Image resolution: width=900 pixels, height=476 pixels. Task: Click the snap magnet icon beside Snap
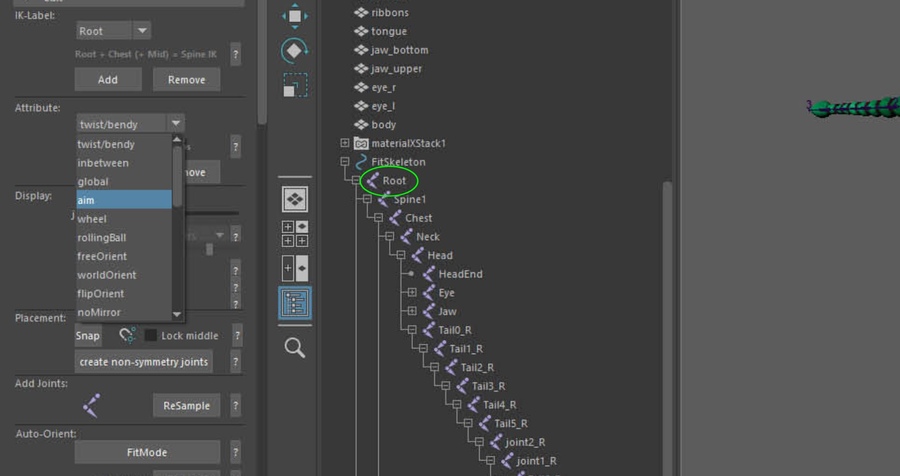click(x=126, y=336)
